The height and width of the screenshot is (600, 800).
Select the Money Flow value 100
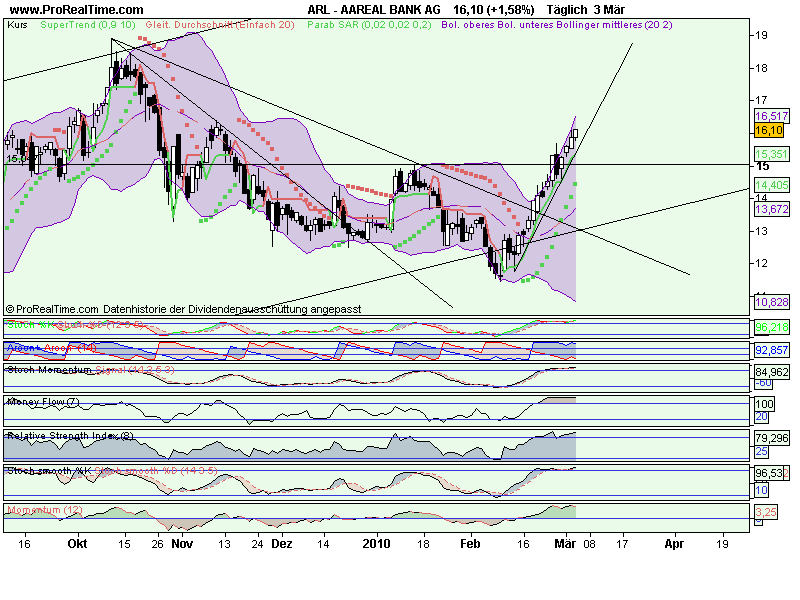coord(764,404)
